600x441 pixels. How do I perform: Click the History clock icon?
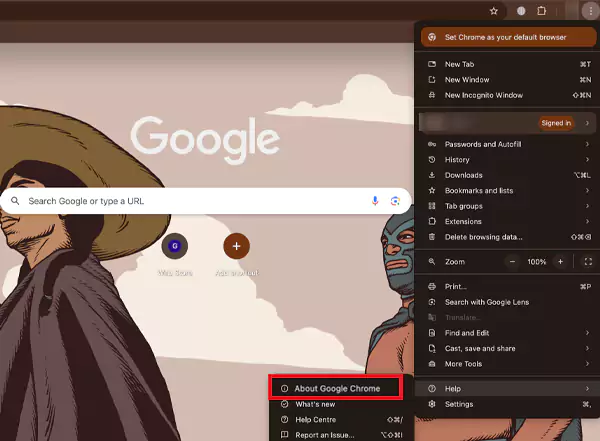pos(432,160)
